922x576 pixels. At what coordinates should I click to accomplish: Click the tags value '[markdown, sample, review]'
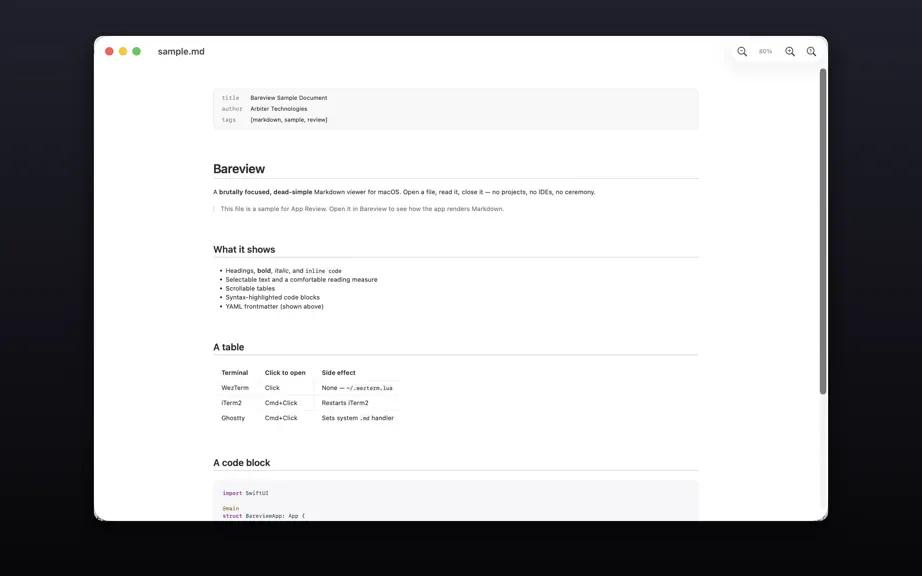pyautogui.click(x=289, y=120)
